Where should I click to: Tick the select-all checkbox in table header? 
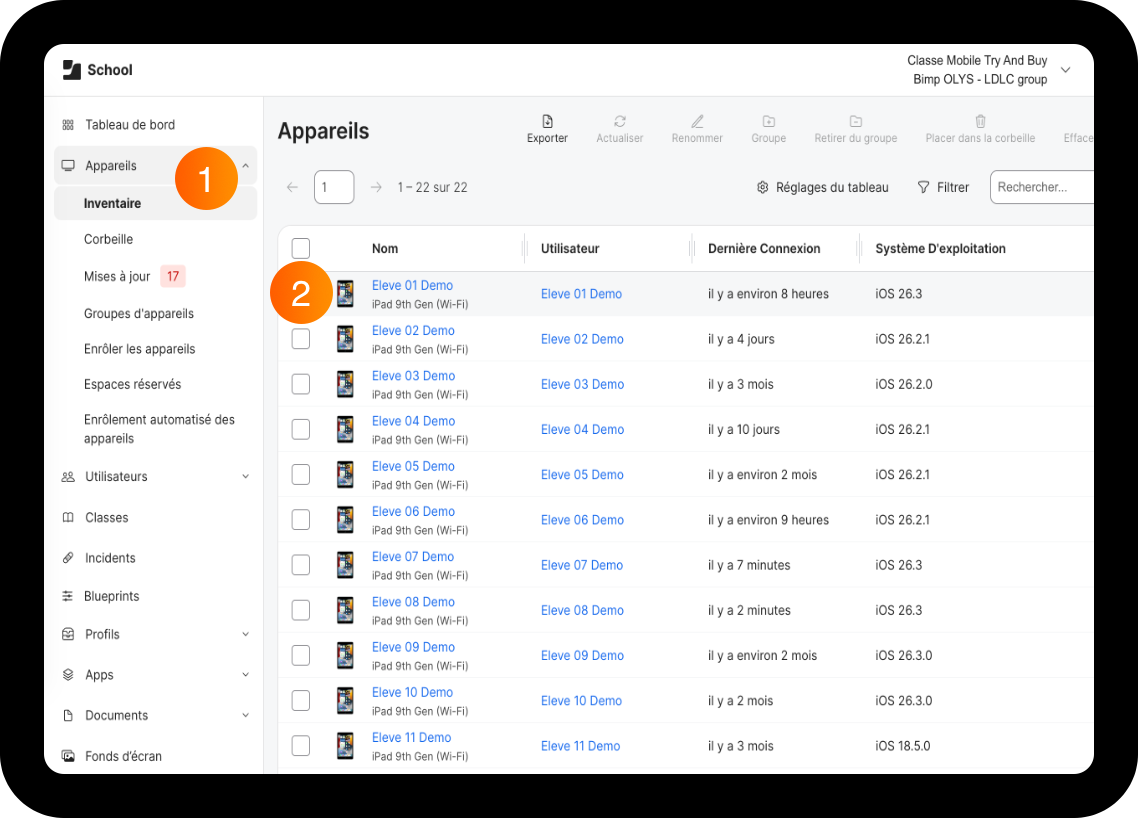[x=300, y=248]
